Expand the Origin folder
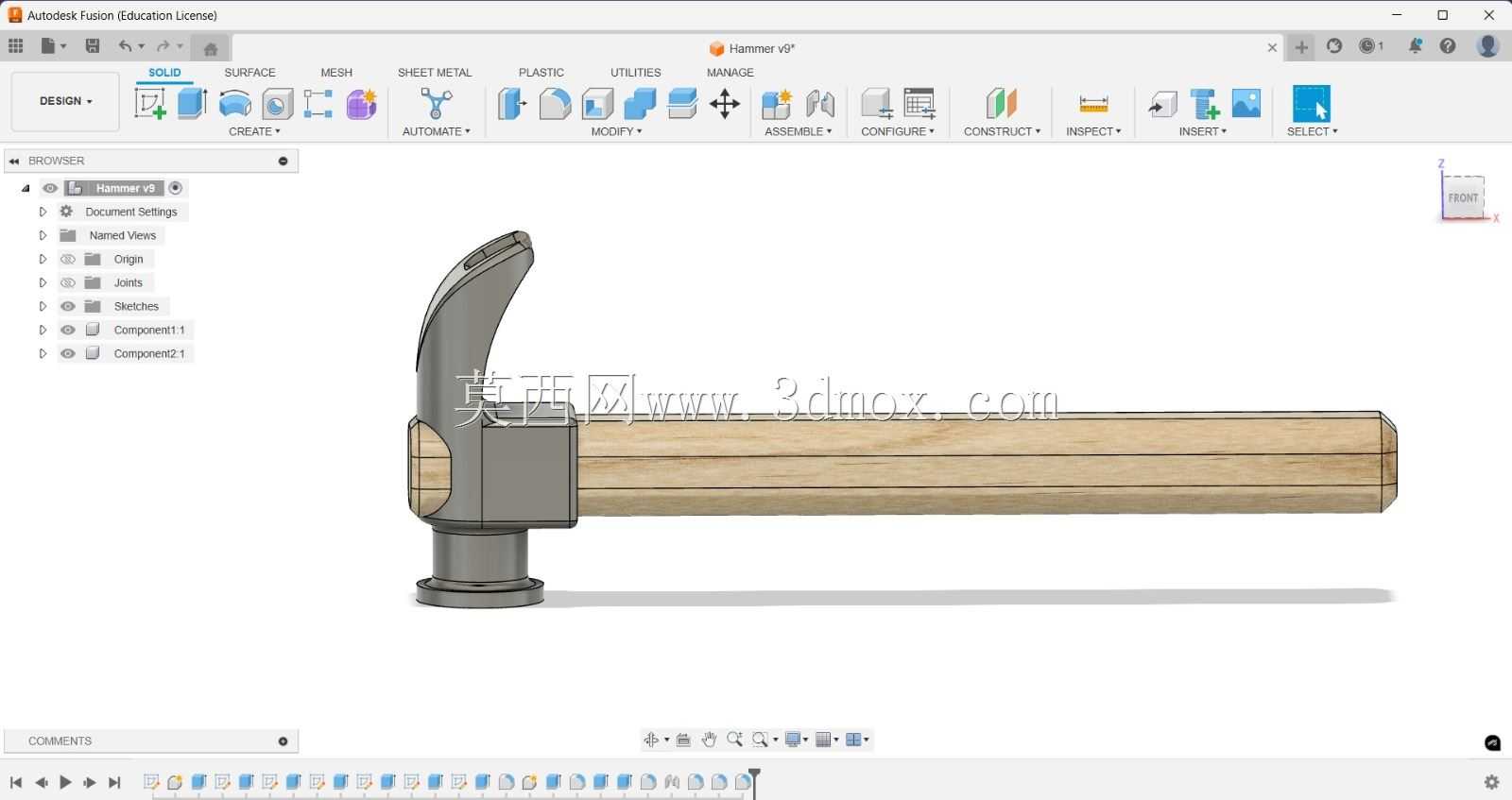The image size is (1512, 800). (43, 259)
